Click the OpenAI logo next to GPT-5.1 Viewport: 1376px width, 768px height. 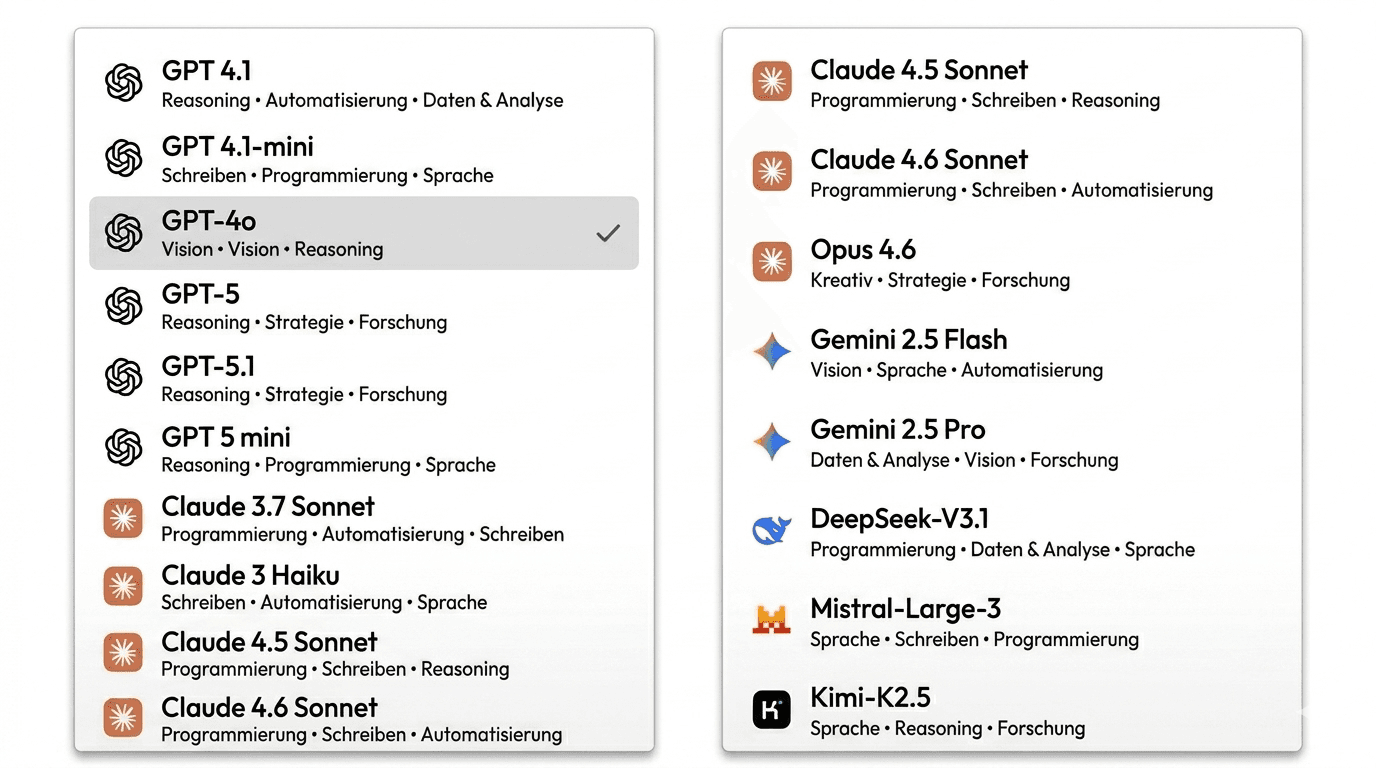(x=124, y=377)
